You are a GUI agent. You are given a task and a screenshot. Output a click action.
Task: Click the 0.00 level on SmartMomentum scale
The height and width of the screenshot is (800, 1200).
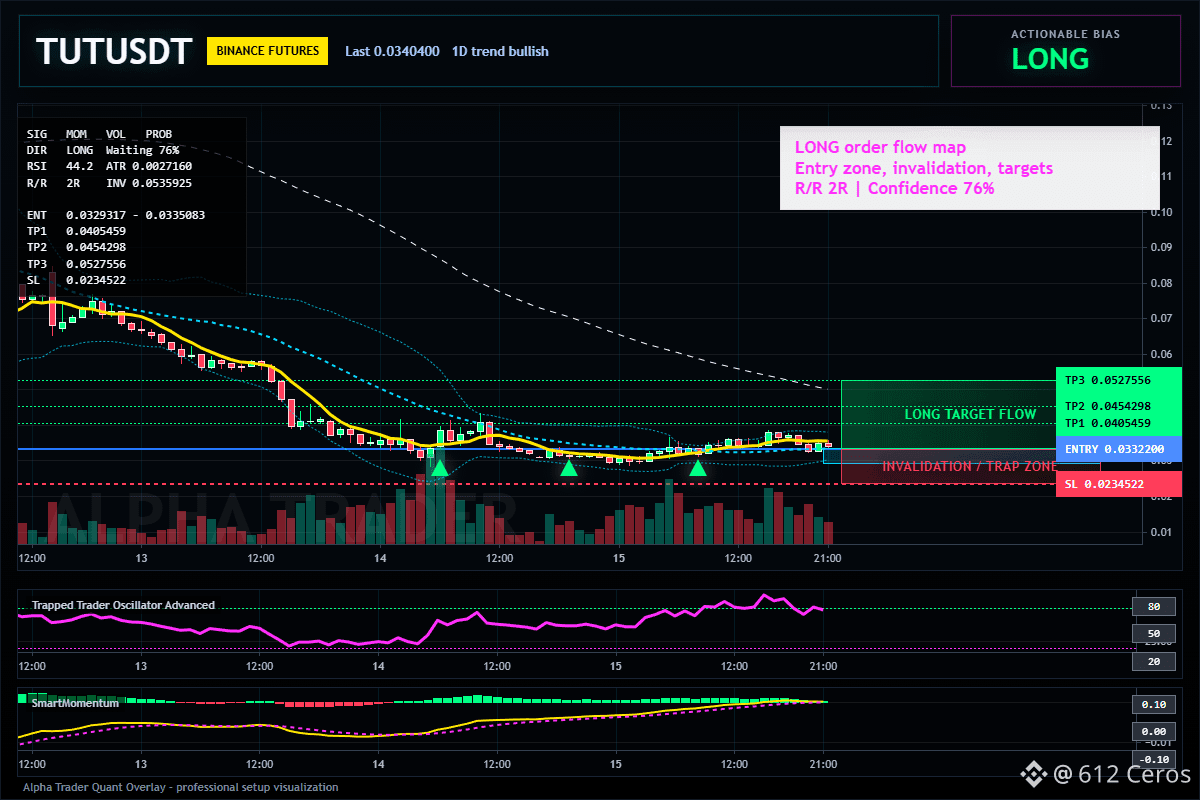pyautogui.click(x=1152, y=732)
